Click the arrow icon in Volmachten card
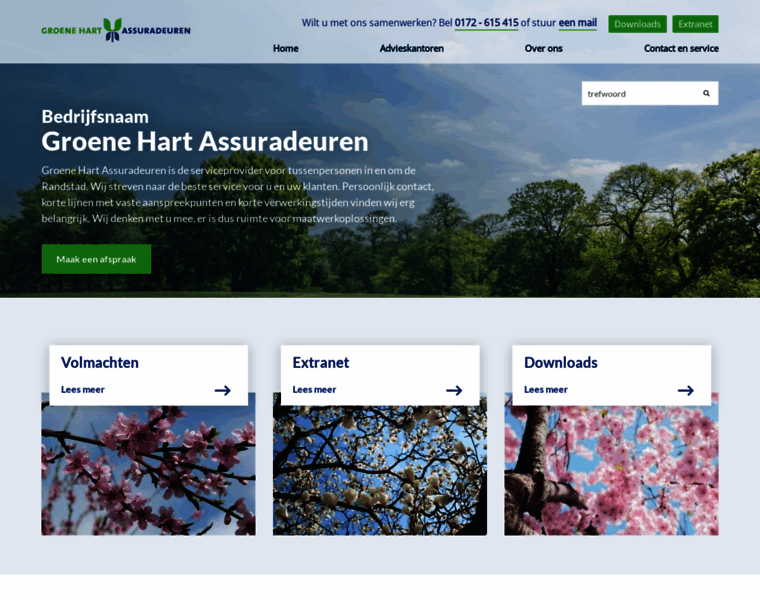760x600 pixels. (x=222, y=390)
